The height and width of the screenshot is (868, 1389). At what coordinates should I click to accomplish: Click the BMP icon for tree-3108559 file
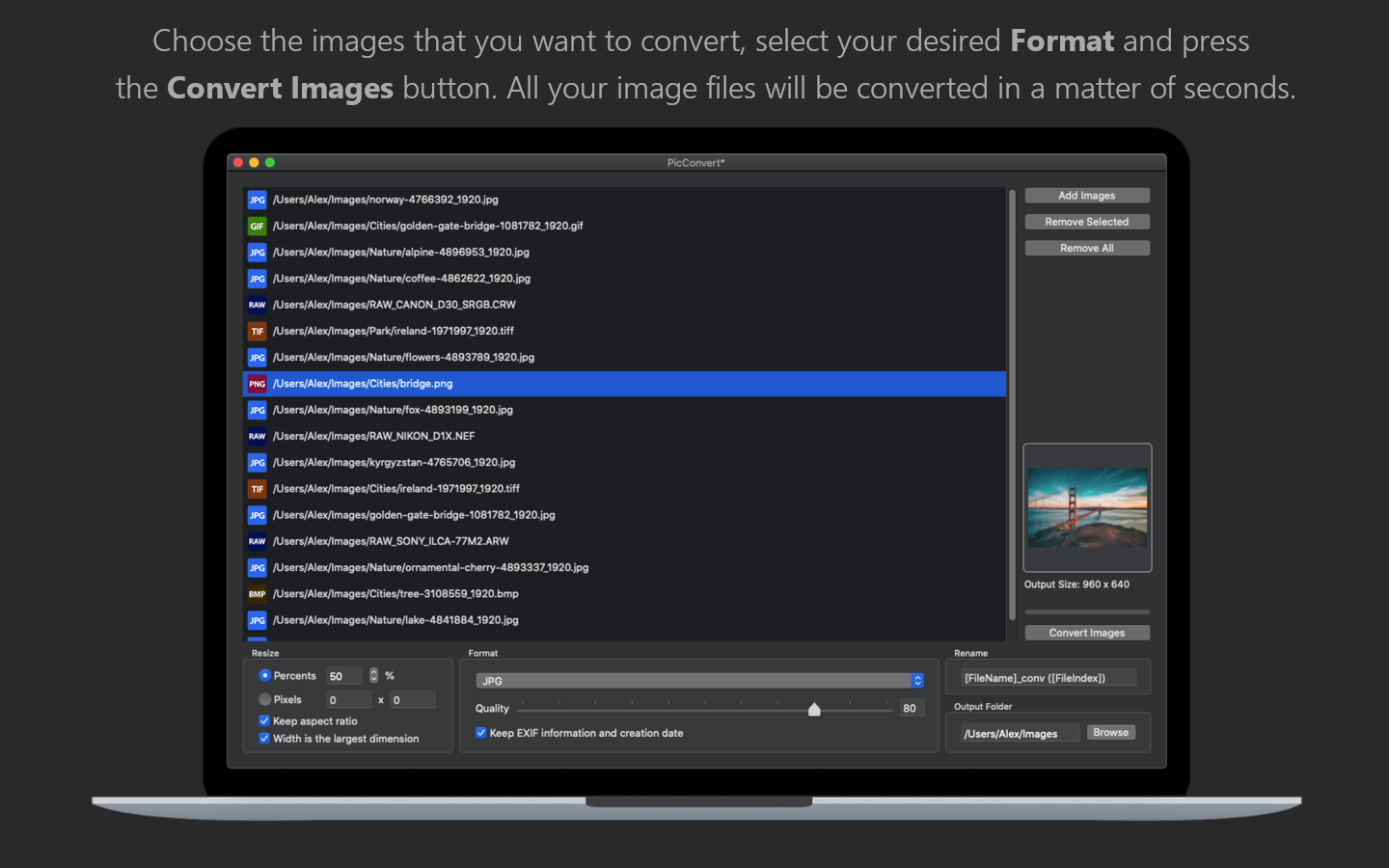257,594
